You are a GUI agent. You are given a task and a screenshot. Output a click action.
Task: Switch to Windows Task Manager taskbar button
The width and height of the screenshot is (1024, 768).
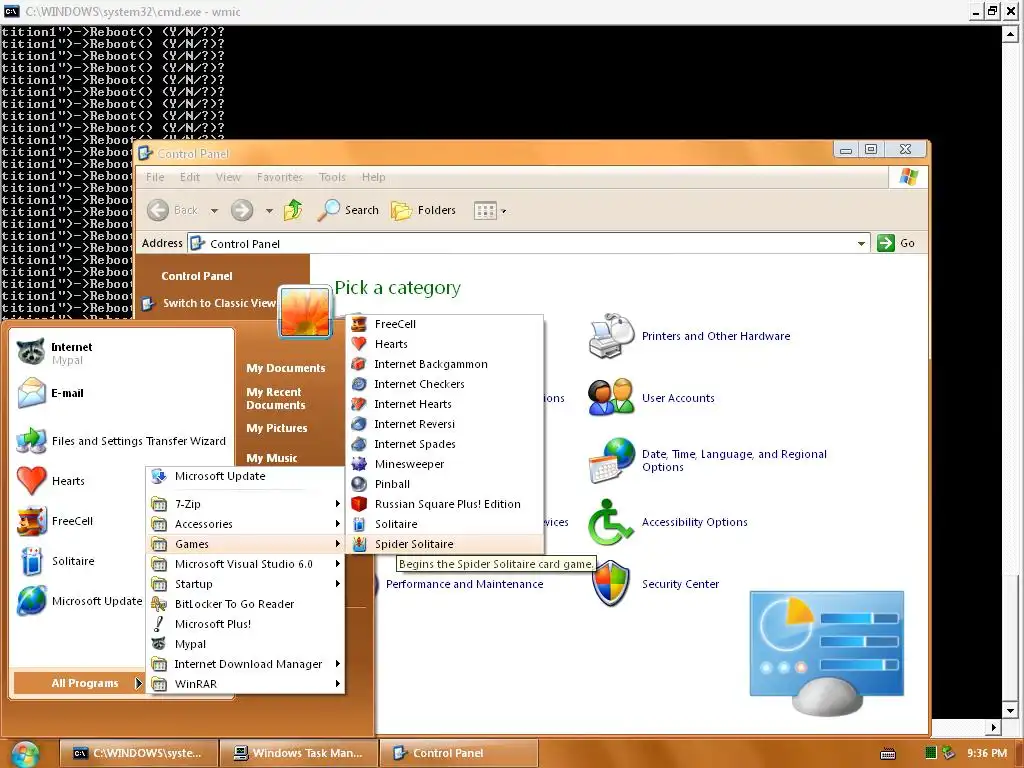click(299, 753)
